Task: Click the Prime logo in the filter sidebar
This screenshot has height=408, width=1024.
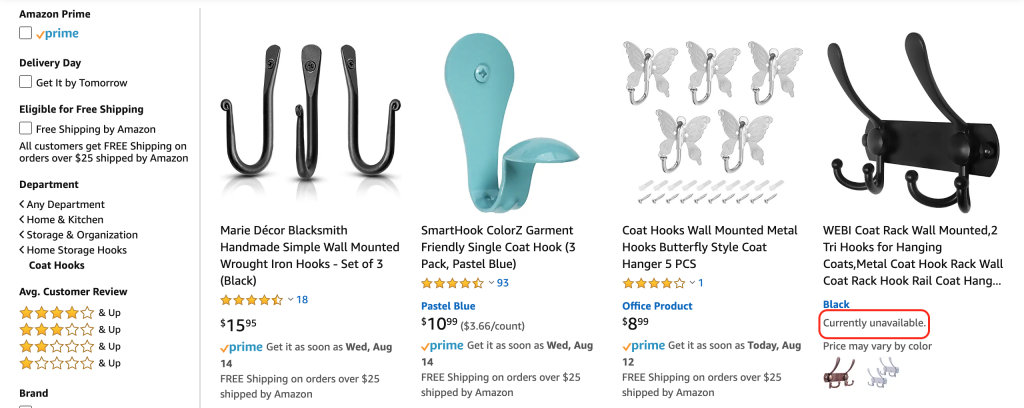Action: tap(57, 34)
